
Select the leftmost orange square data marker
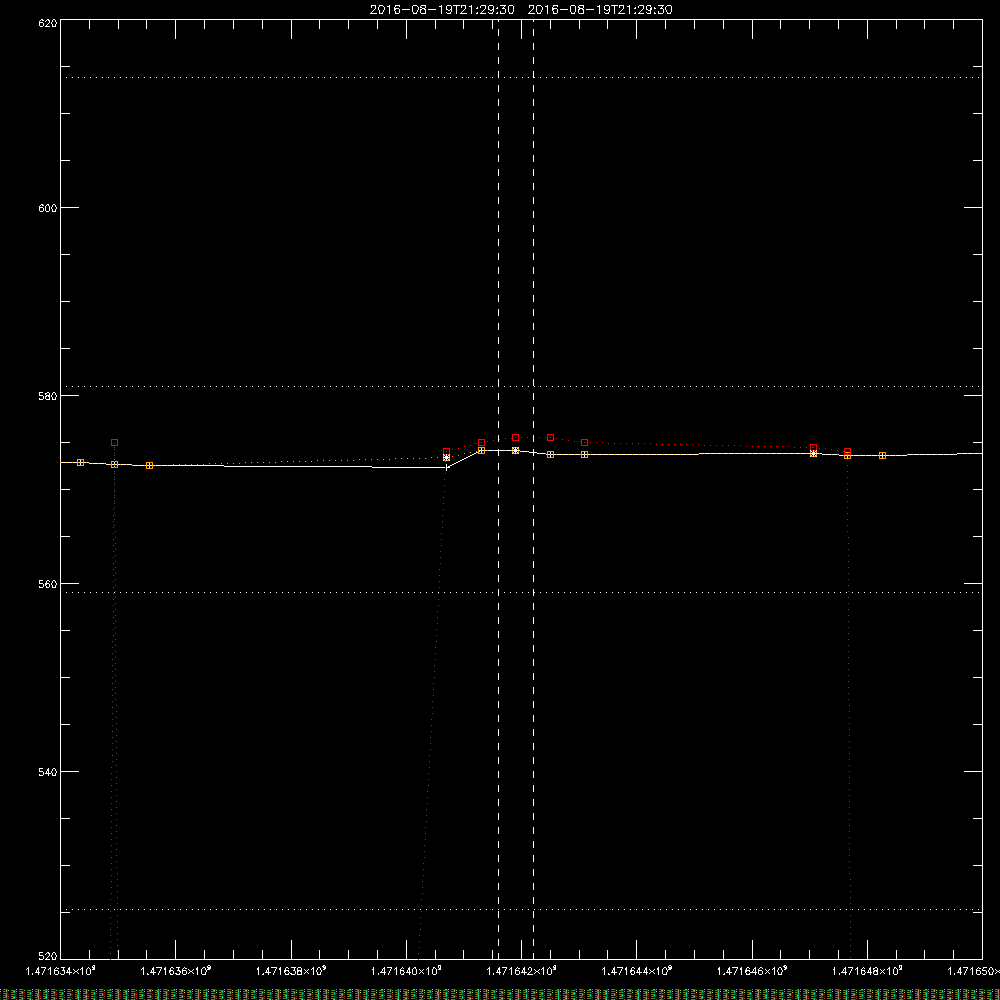pyautogui.click(x=80, y=462)
